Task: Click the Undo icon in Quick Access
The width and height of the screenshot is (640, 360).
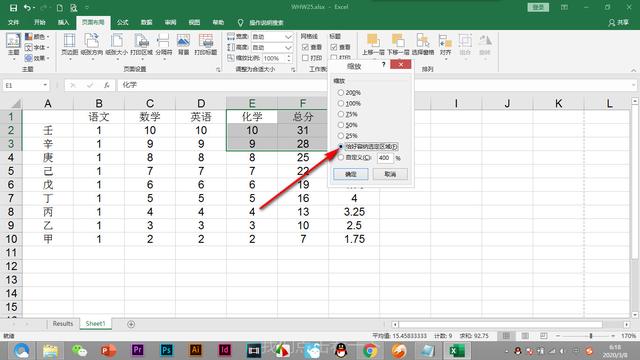Action: tap(27, 8)
